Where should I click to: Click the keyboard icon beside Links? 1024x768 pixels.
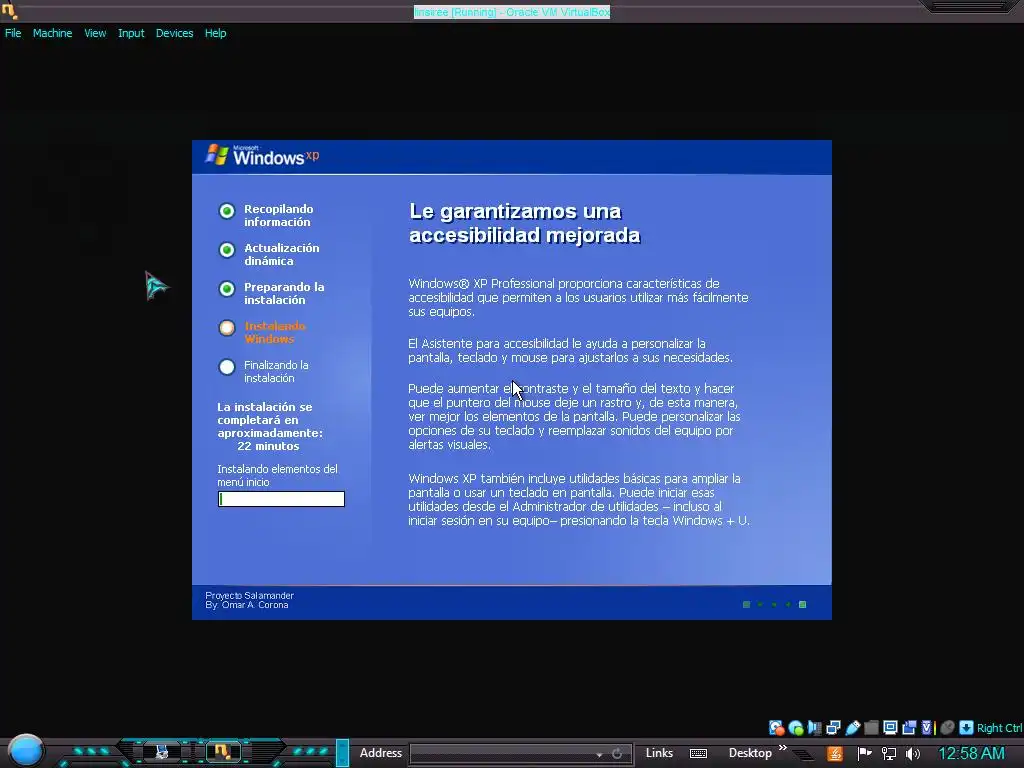click(698, 754)
